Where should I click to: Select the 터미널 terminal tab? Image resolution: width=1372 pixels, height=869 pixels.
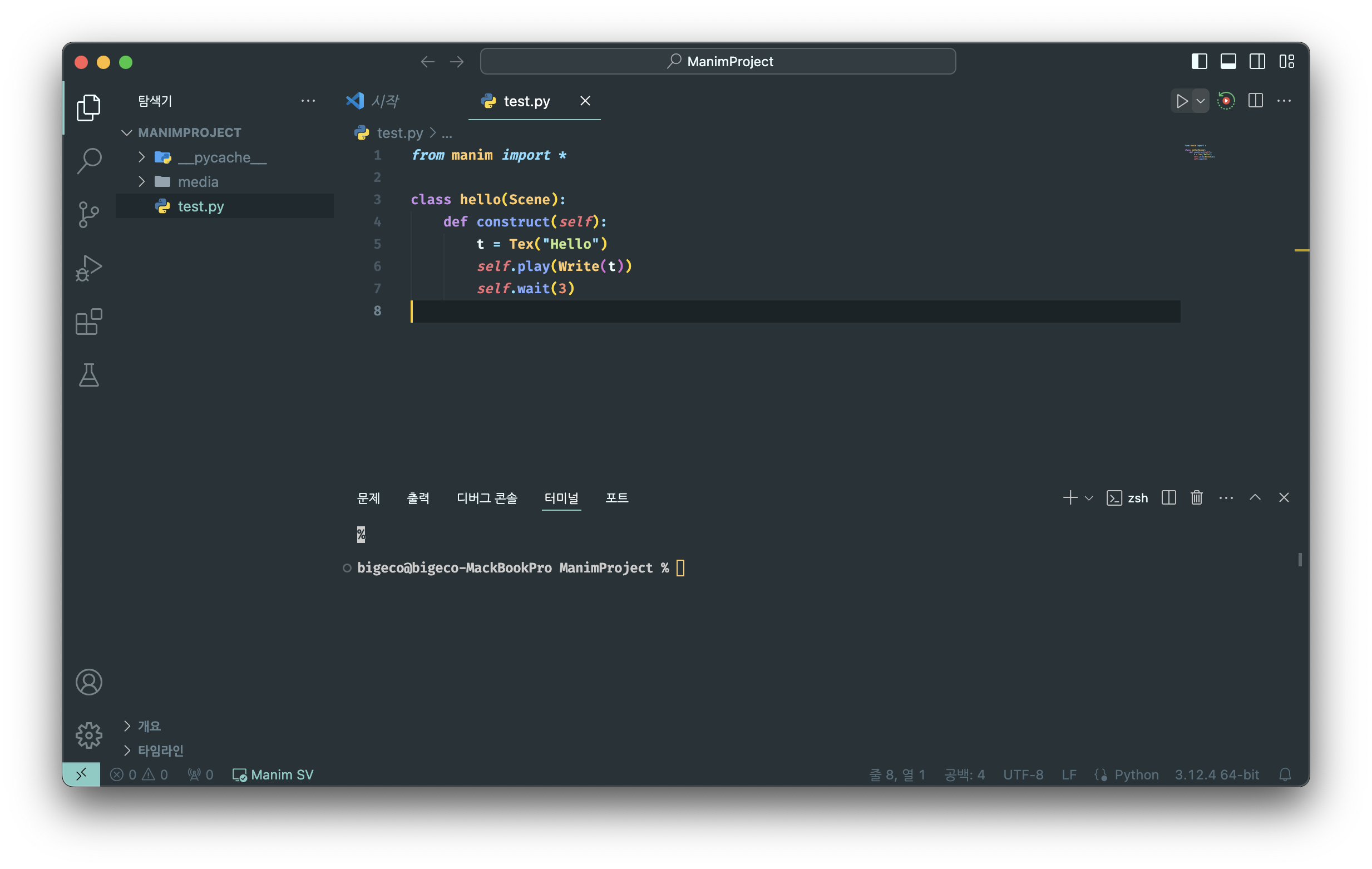pyautogui.click(x=561, y=497)
